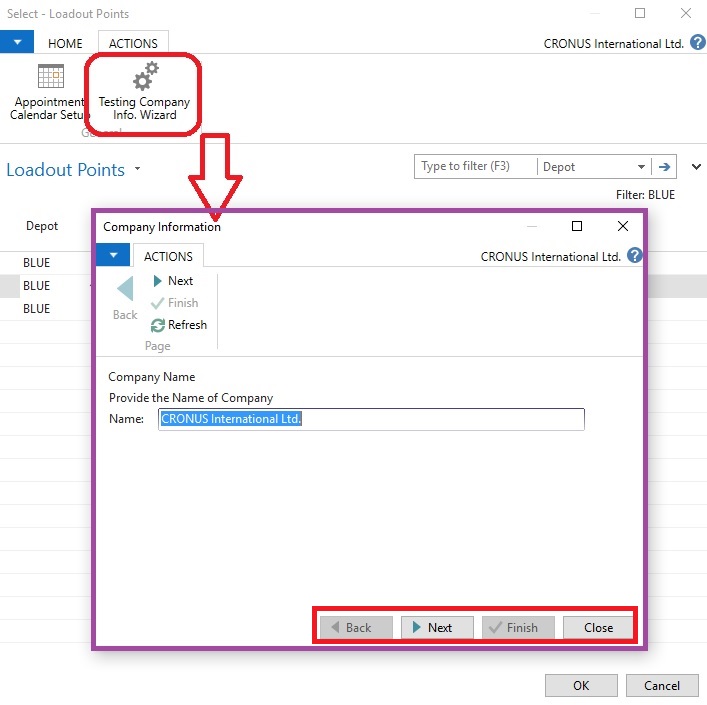Open the Testing Company Info. Wizard action
The width and height of the screenshot is (707, 705).
click(x=144, y=93)
